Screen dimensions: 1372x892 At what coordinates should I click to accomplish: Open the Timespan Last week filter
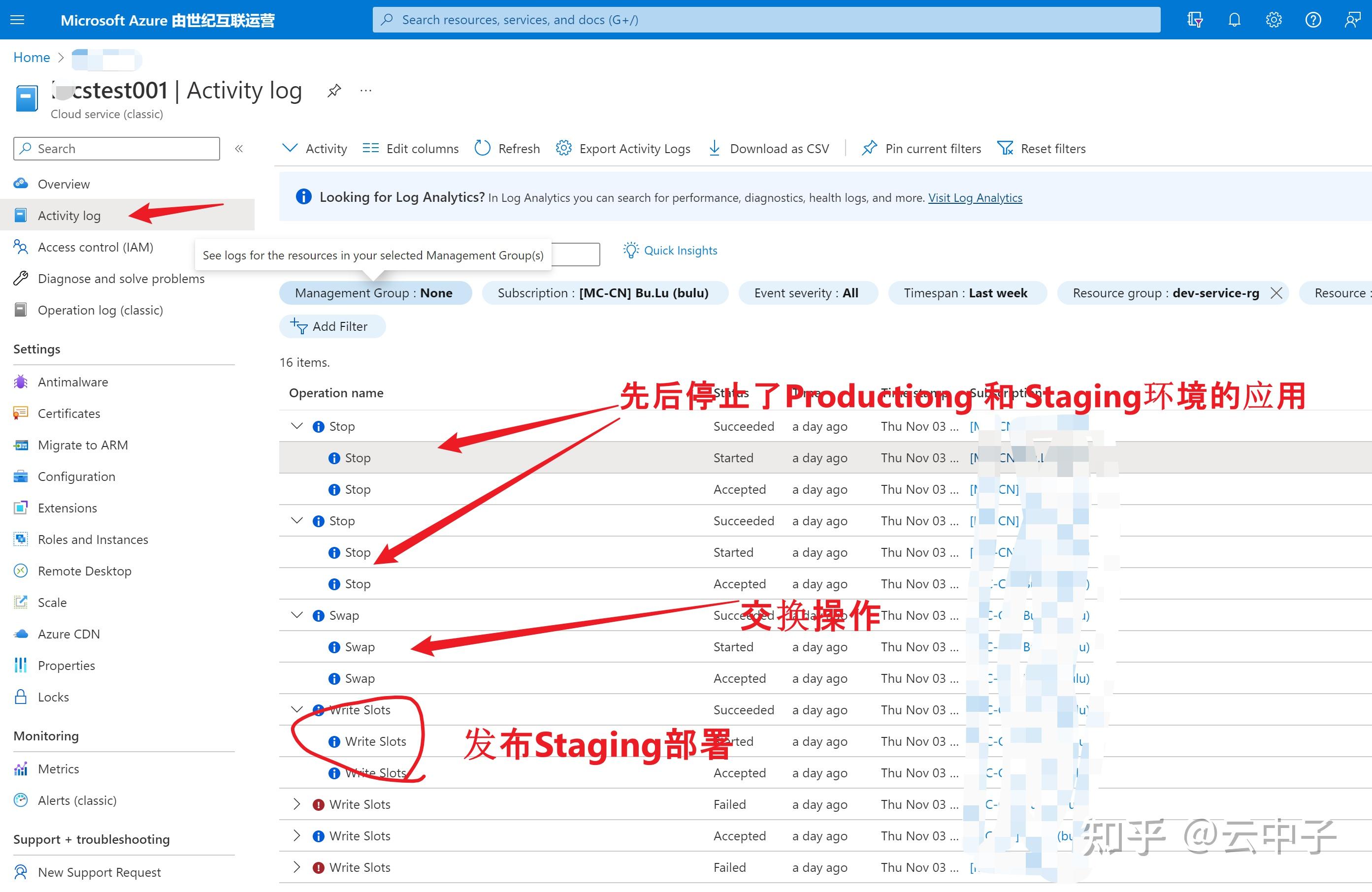coord(967,293)
